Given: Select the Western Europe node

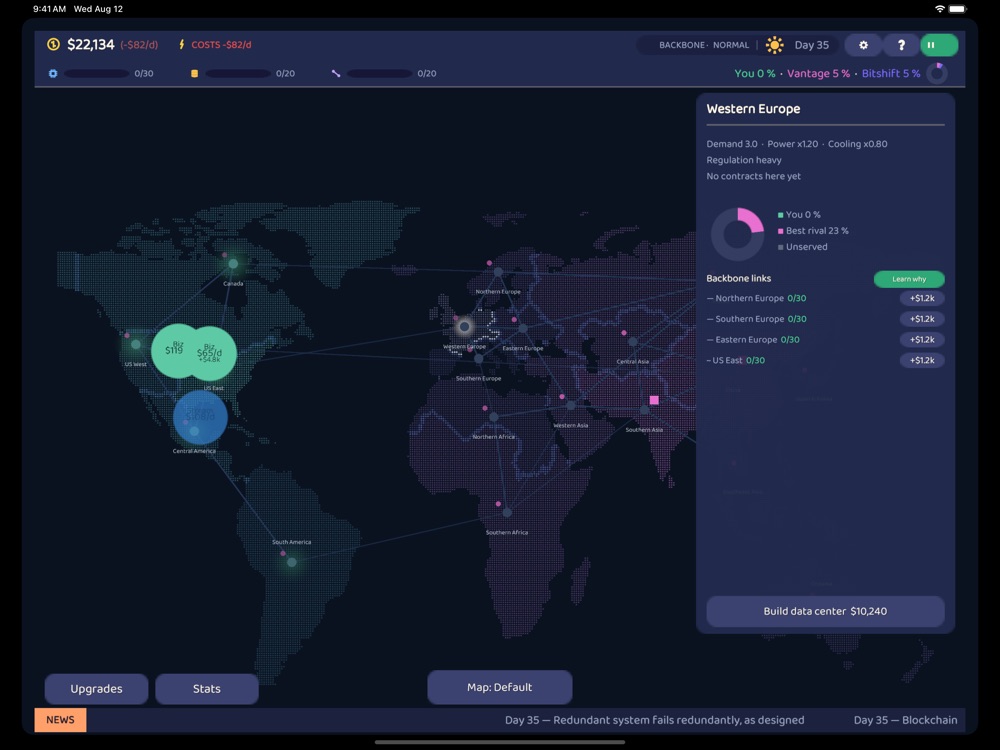Looking at the screenshot, I should click(464, 327).
